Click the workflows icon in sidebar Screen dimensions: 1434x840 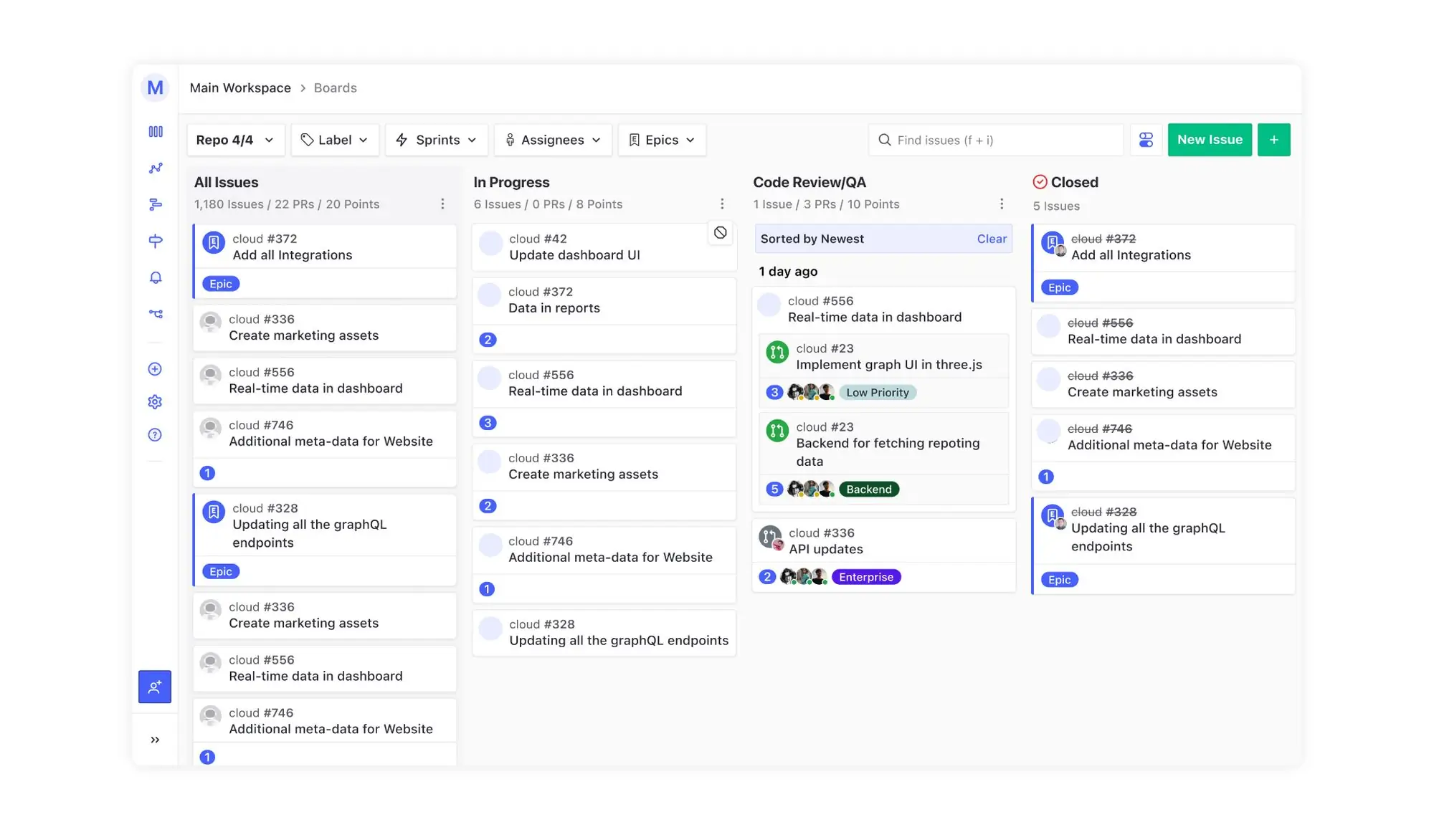coord(156,314)
